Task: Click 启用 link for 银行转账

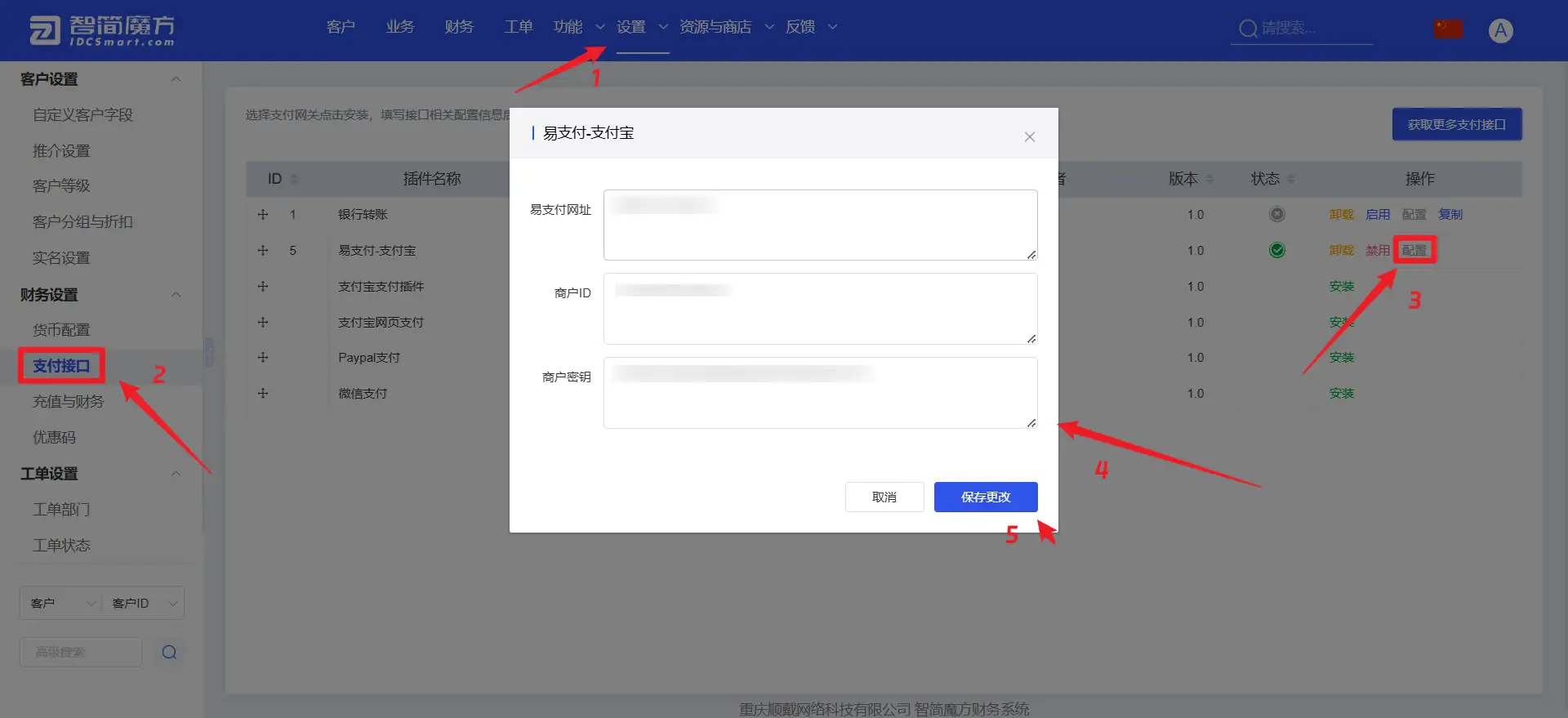Action: coord(1378,214)
